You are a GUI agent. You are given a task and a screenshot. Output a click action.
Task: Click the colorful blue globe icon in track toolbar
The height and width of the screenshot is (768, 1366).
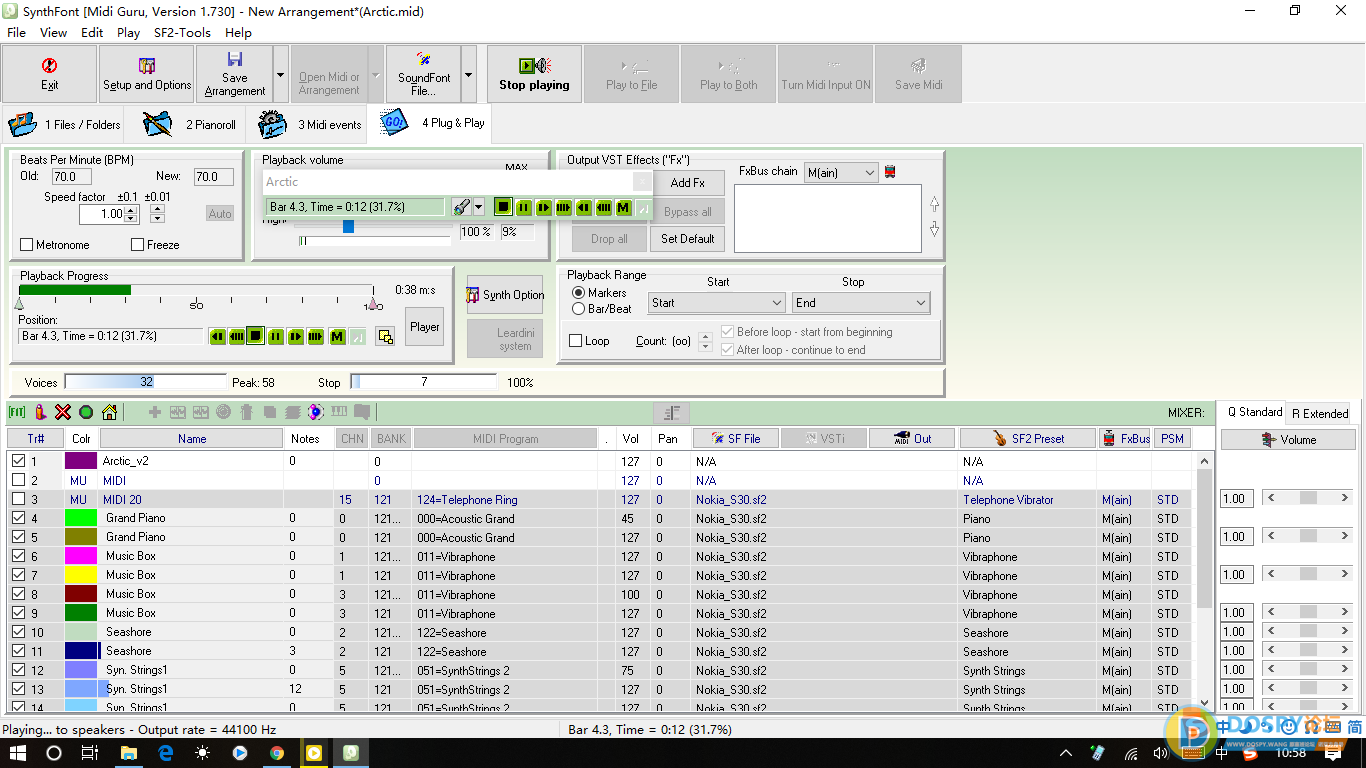click(x=315, y=412)
